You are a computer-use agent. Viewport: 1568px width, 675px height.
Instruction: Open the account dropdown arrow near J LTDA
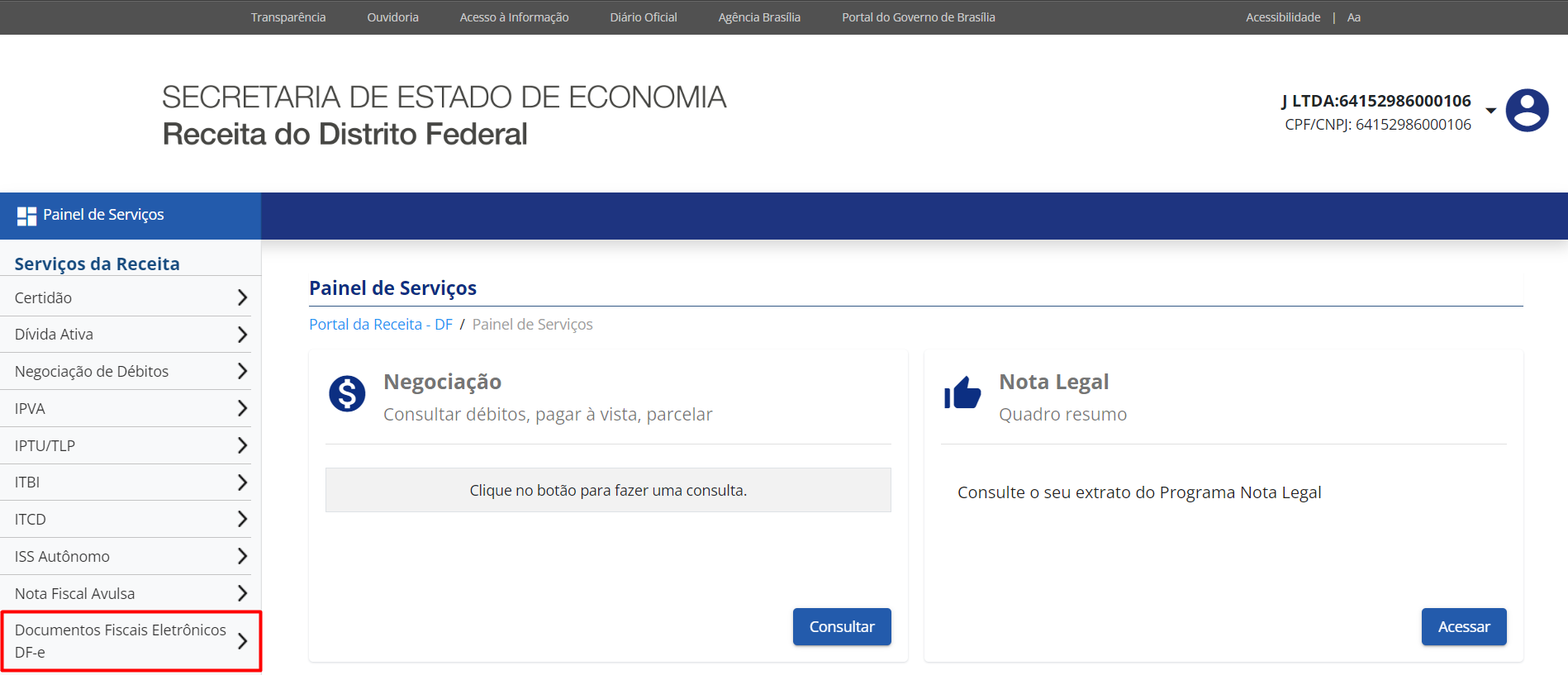pos(1490,111)
